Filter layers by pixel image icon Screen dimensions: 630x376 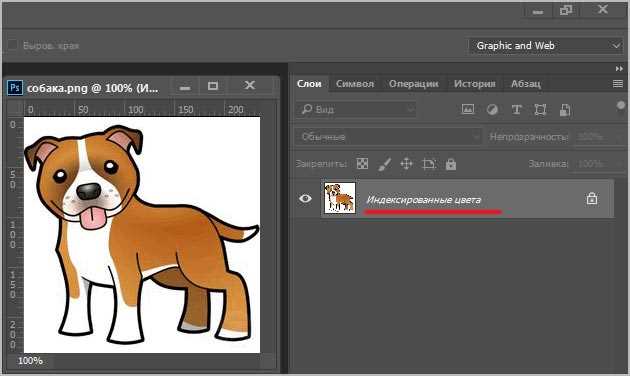[468, 109]
